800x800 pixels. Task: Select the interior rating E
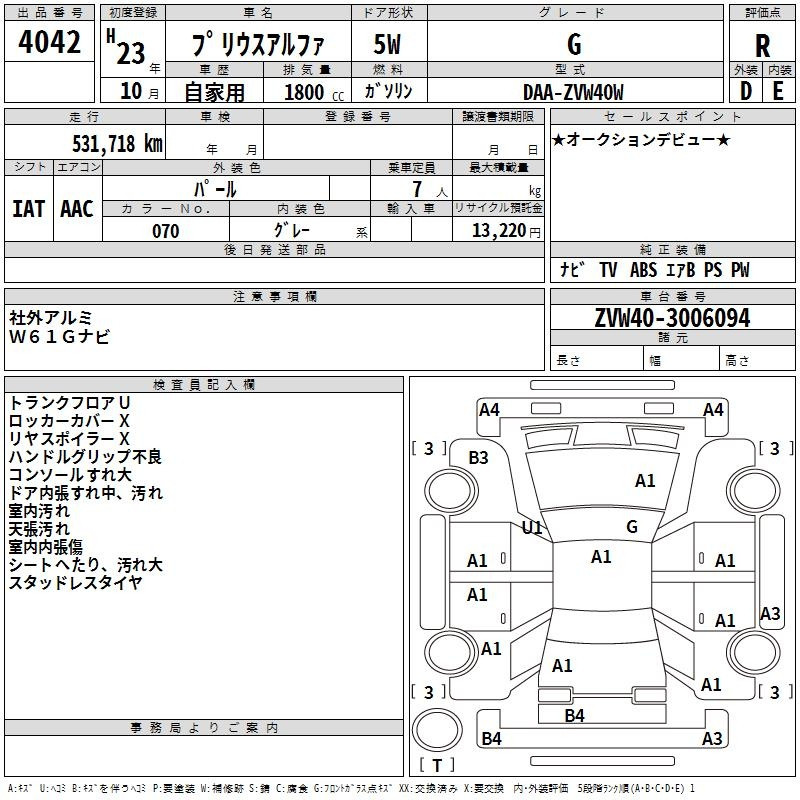point(778,91)
